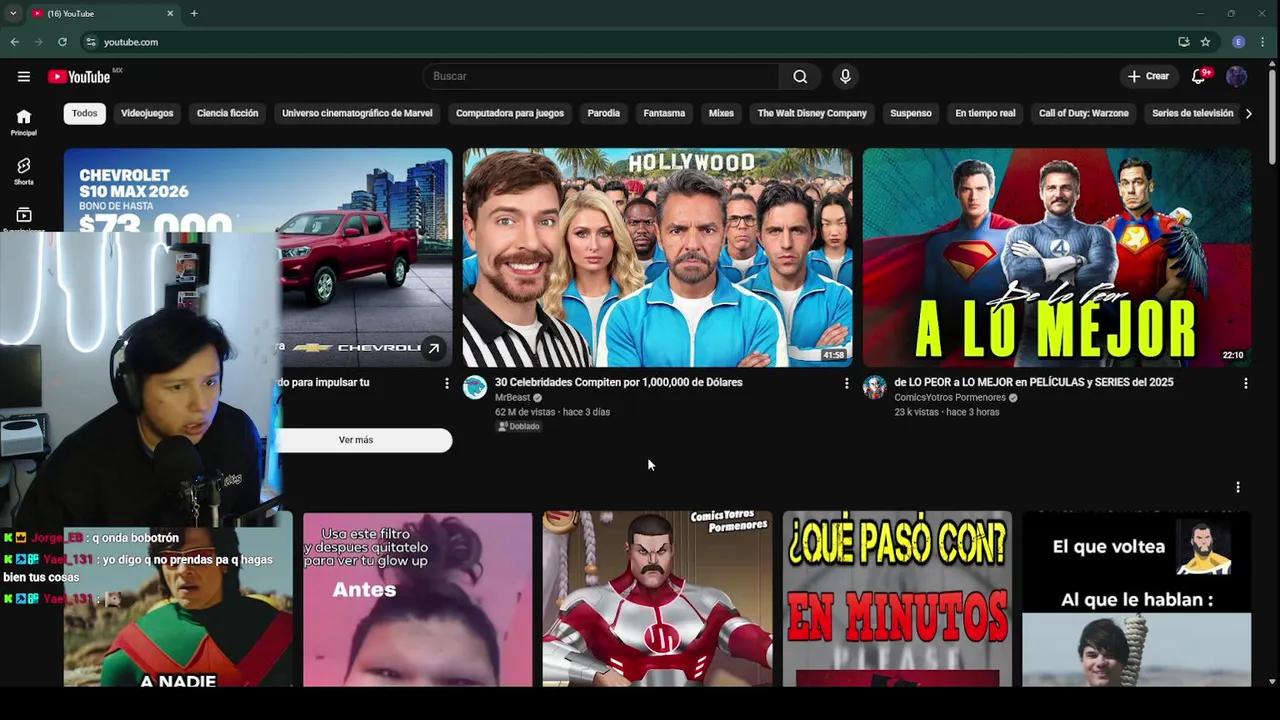Open the El que voltea Short
1280x720 pixels.
point(1137,599)
